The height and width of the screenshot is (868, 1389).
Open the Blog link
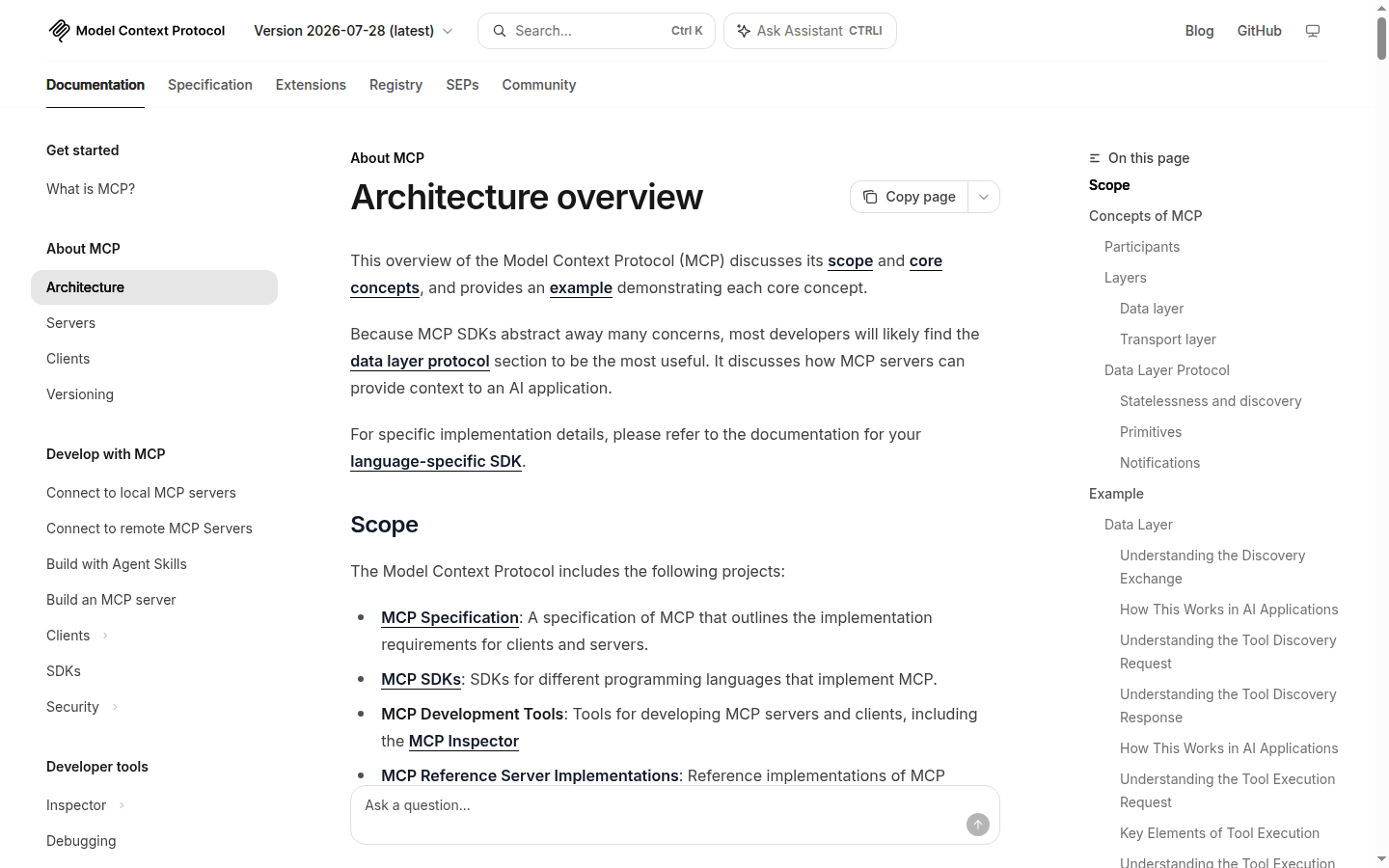point(1199,31)
